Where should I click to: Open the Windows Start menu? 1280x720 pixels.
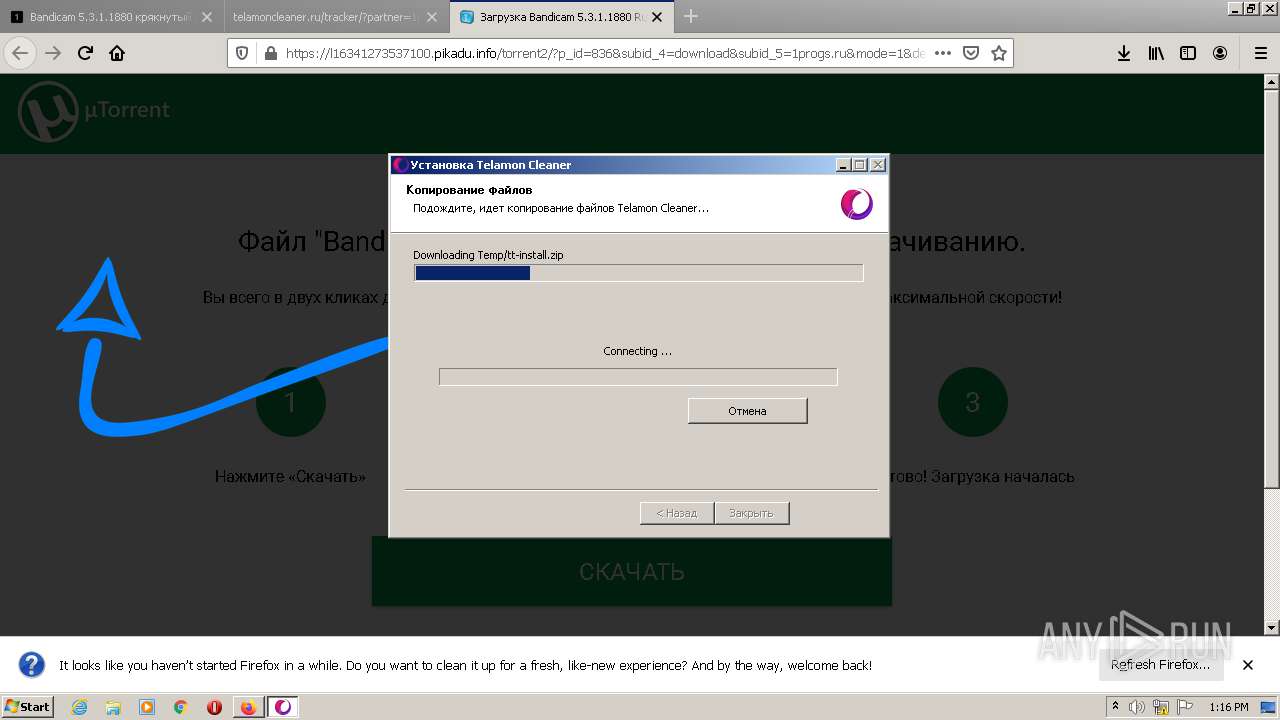click(28, 706)
